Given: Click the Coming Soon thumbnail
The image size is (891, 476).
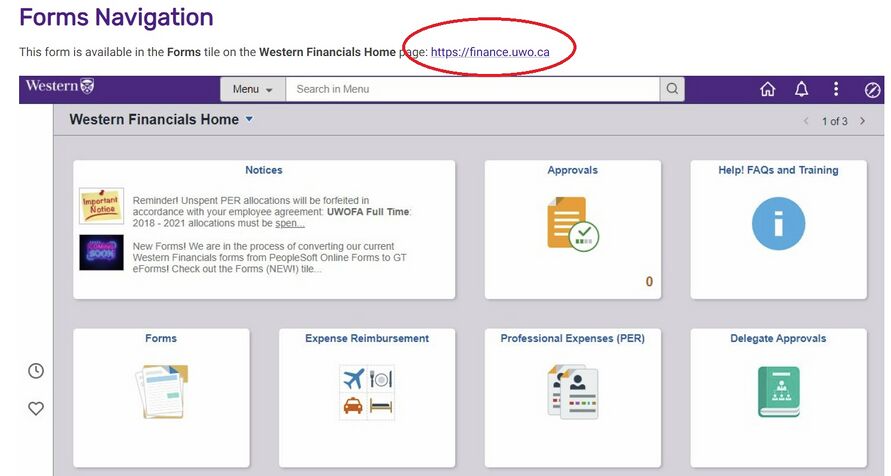Looking at the screenshot, I should click(101, 252).
